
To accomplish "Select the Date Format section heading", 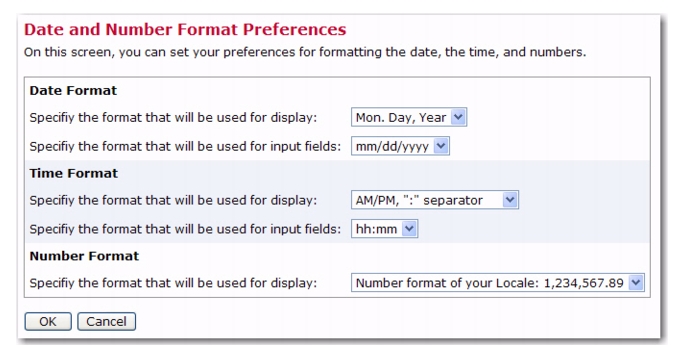I will 73,91.
